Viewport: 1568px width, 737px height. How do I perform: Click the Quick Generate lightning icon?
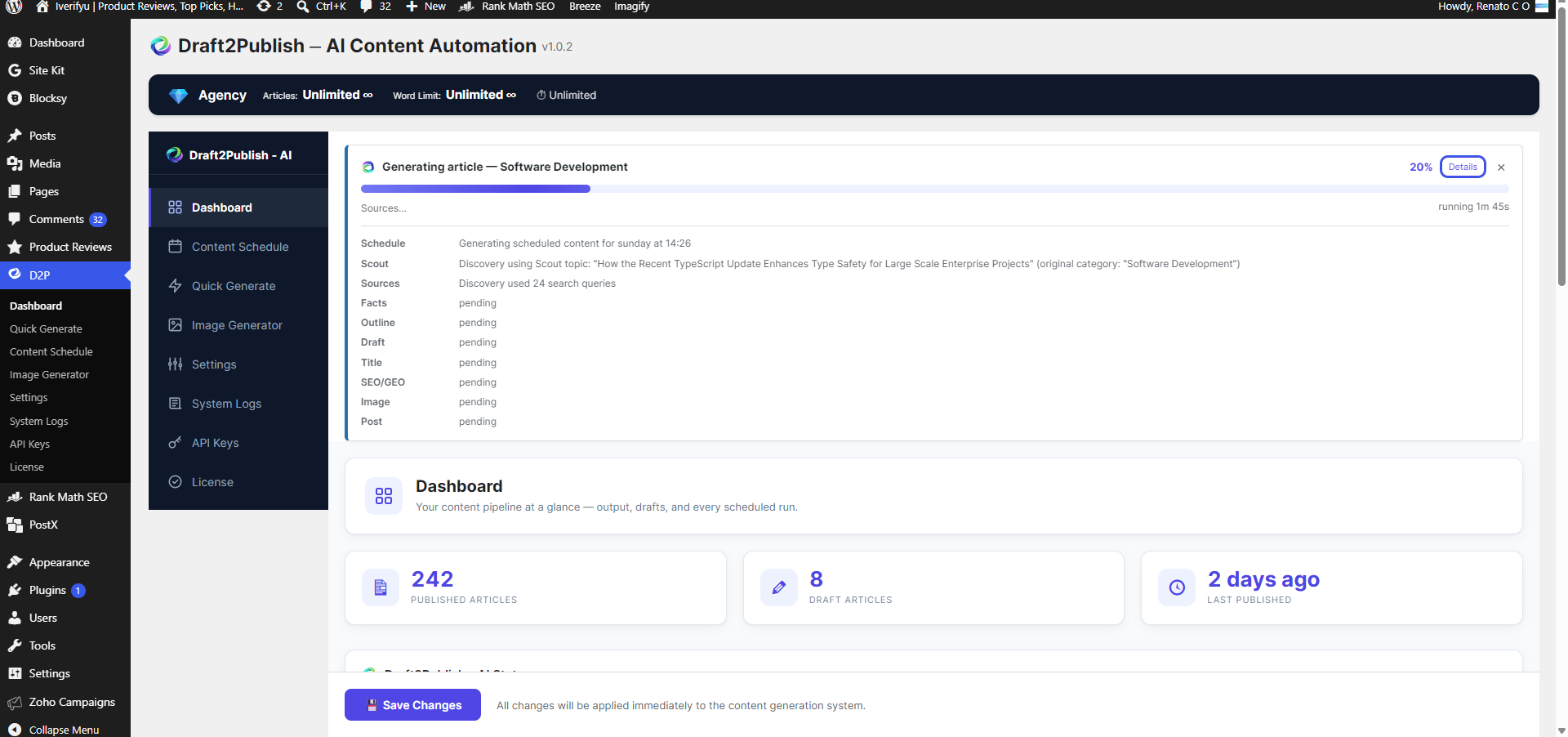coord(175,286)
